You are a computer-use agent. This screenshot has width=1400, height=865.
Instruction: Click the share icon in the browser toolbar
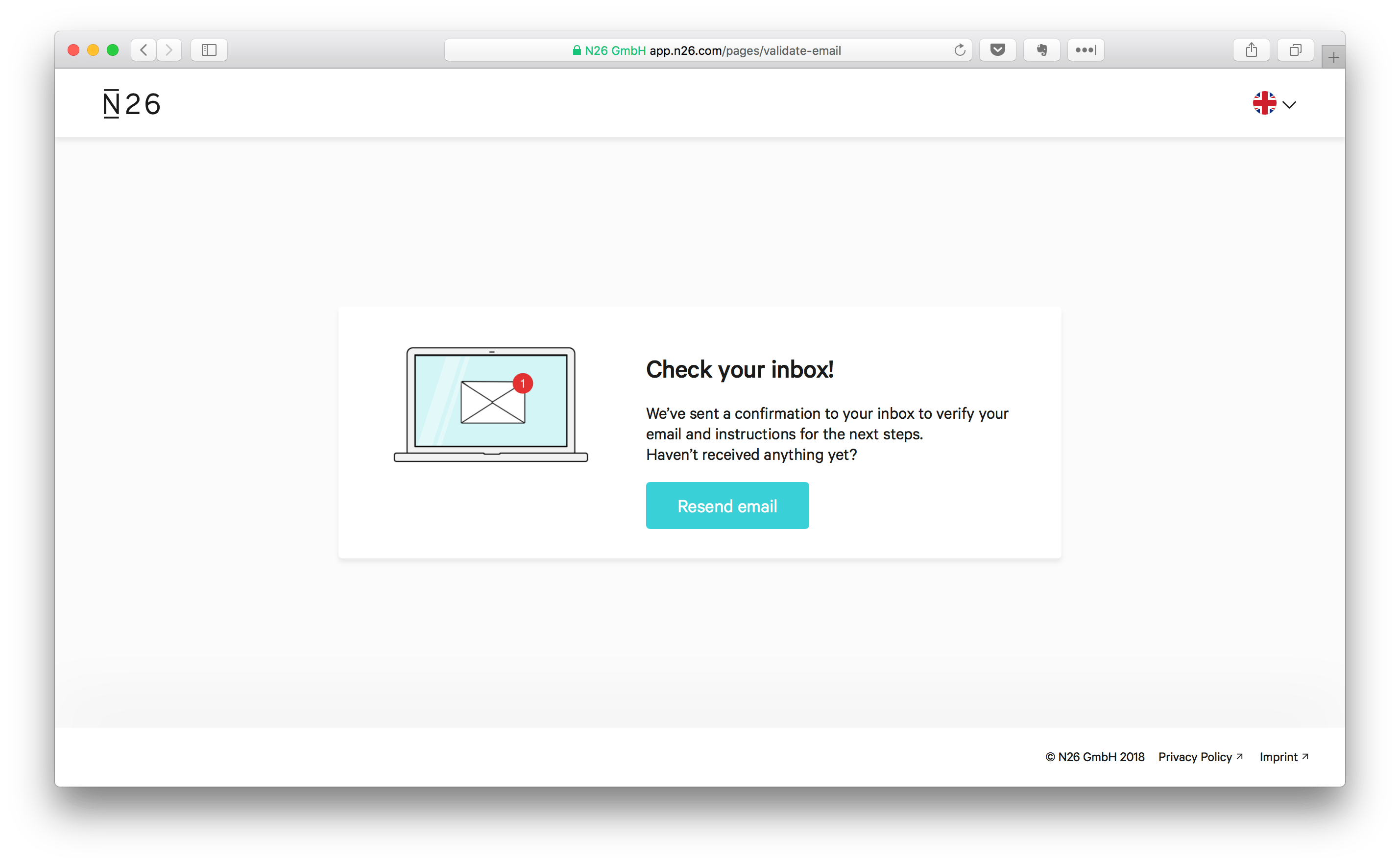(x=1252, y=50)
